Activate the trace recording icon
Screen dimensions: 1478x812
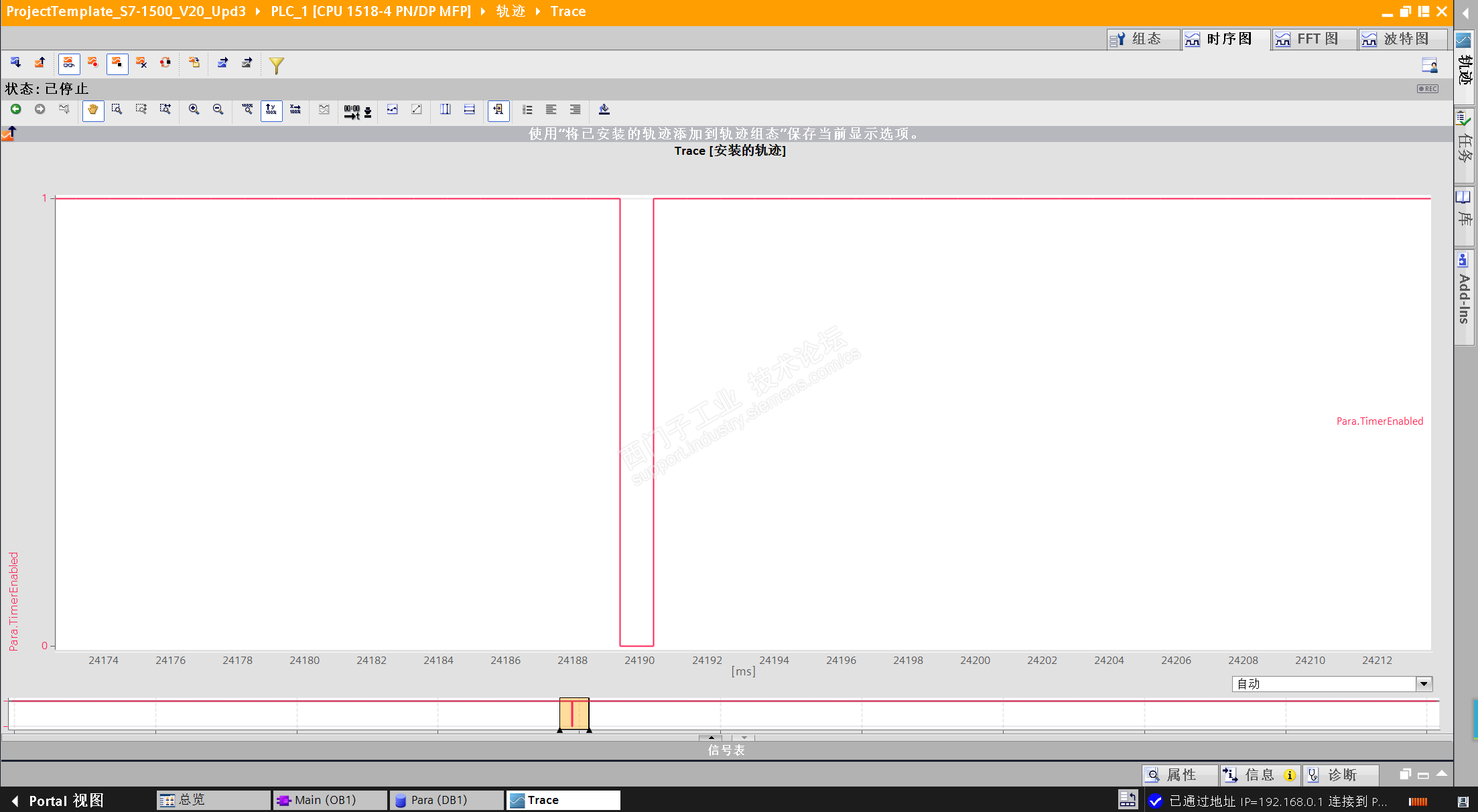click(x=92, y=63)
